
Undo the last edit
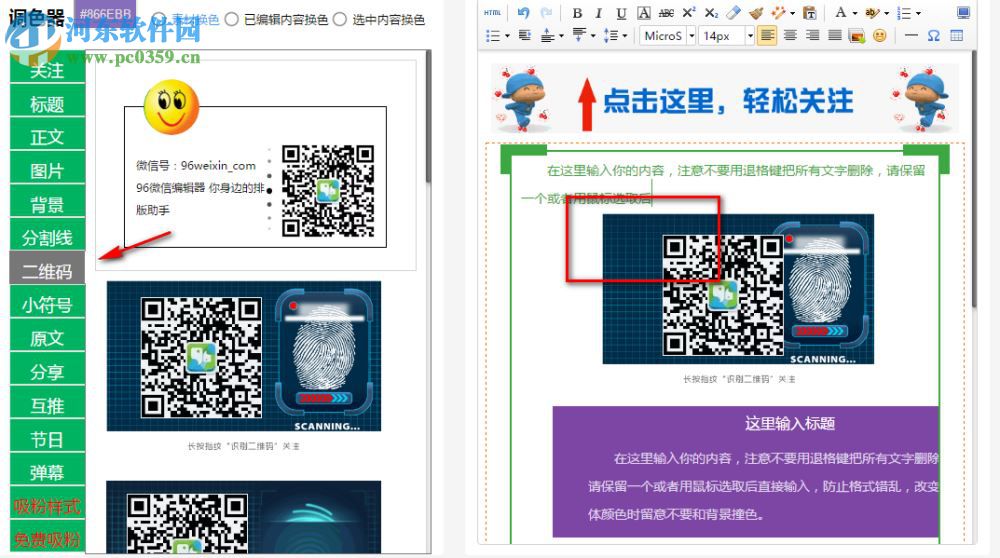(524, 13)
